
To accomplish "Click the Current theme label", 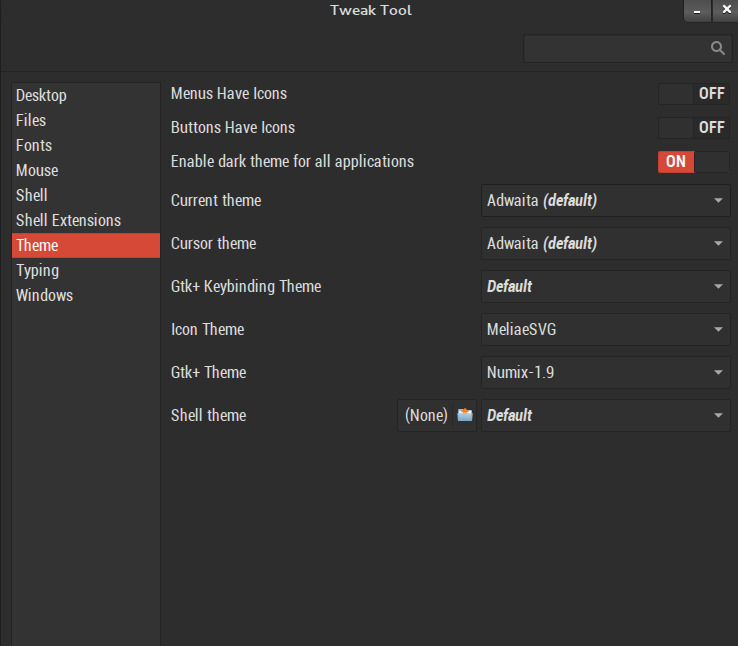I will pos(216,200).
